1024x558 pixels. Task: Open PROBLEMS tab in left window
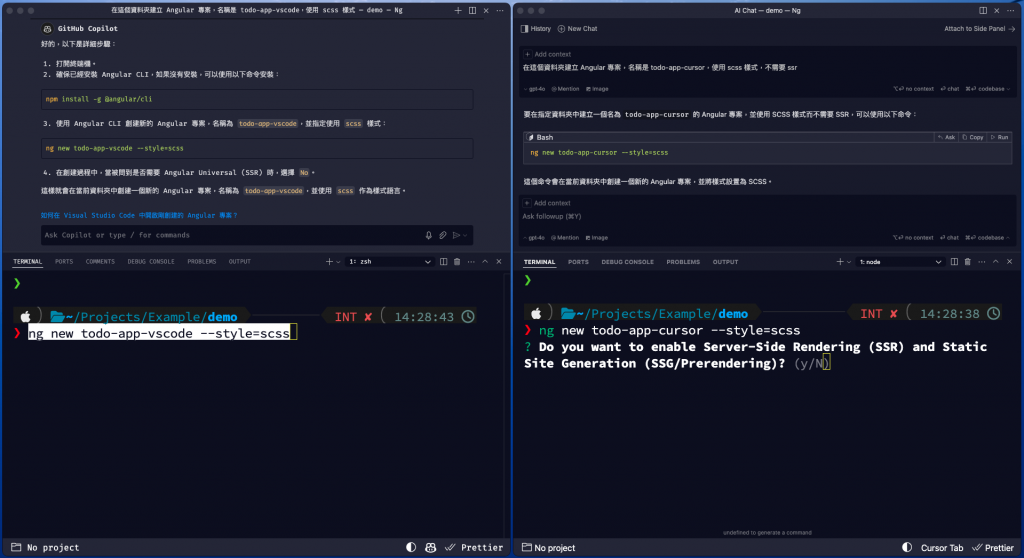tap(202, 261)
